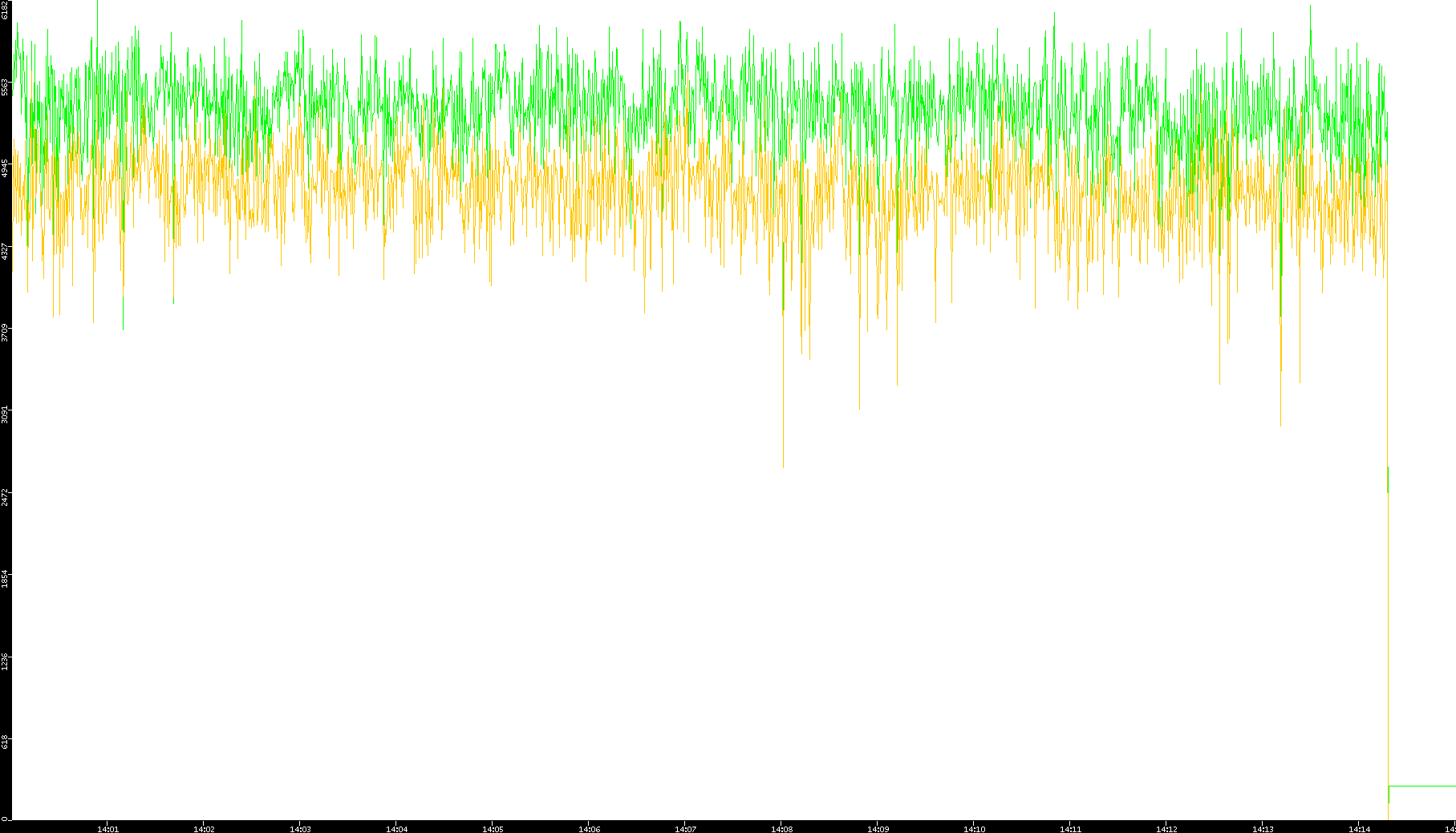Select the 3091 label on the vertical axis
This screenshot has width=1456, height=833.
[x=5, y=415]
